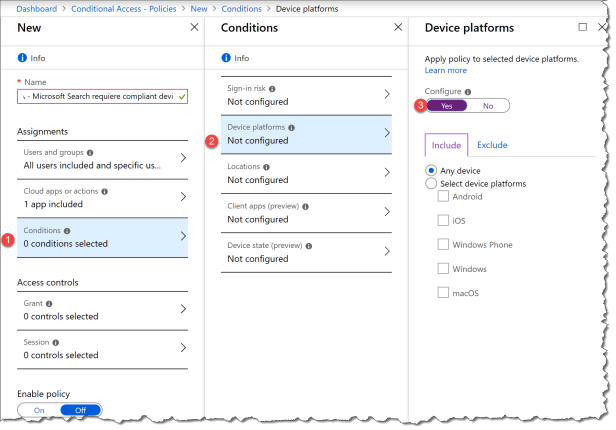This screenshot has width=616, height=430.
Task: Check the macOS platform checkbox
Action: (x=443, y=293)
